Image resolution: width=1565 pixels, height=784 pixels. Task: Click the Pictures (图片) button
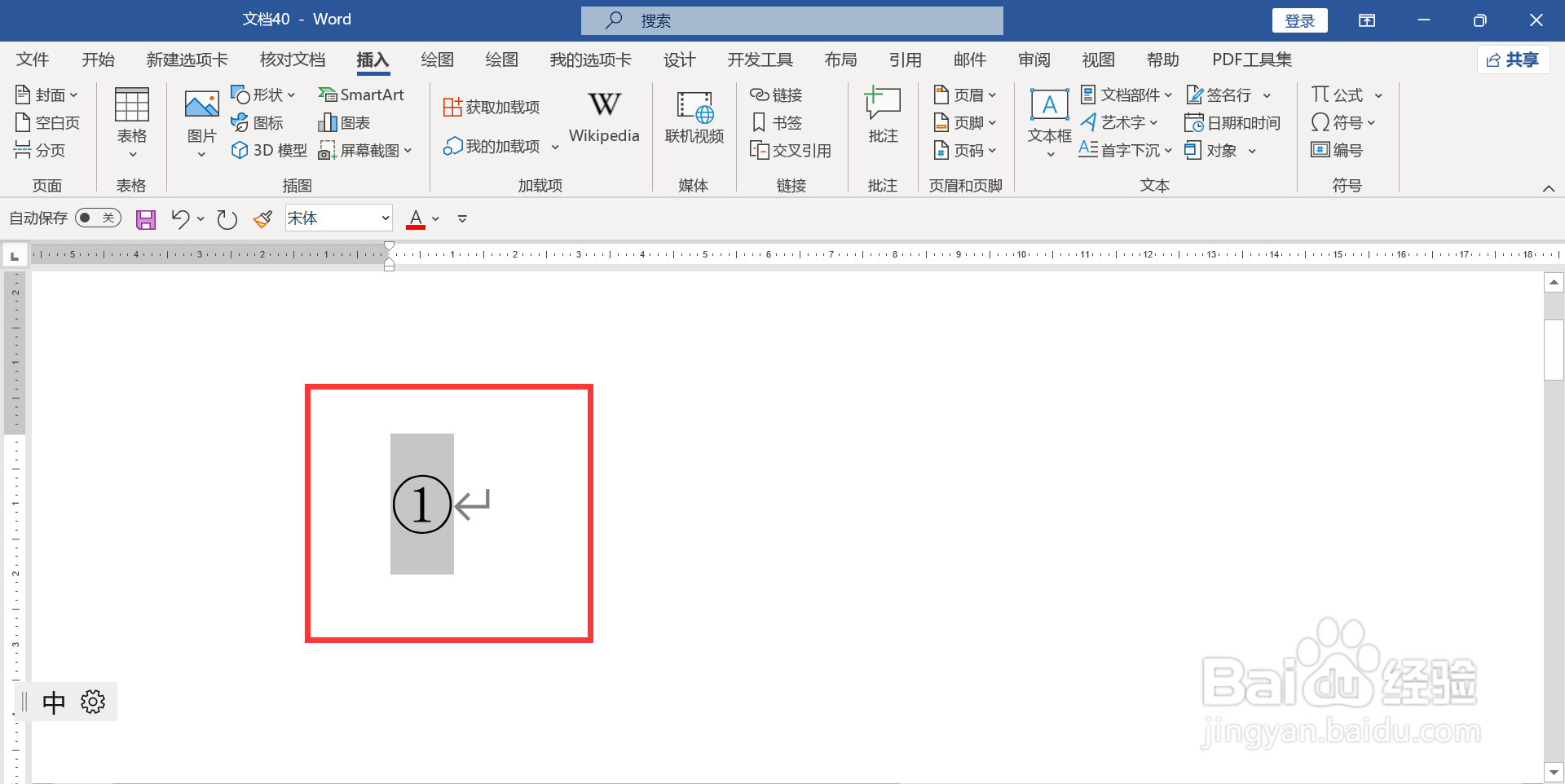click(x=201, y=122)
